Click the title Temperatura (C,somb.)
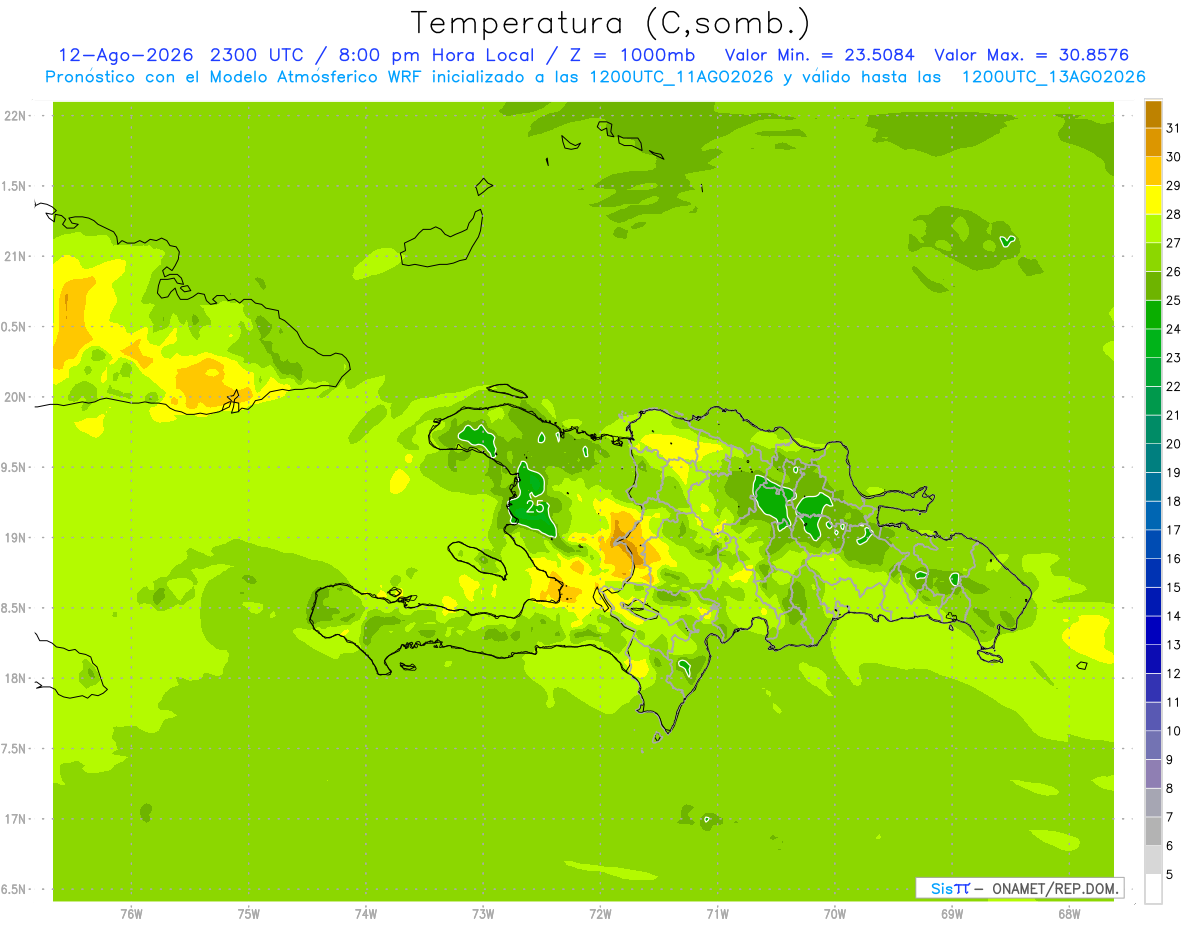The height and width of the screenshot is (927, 1200). click(611, 22)
